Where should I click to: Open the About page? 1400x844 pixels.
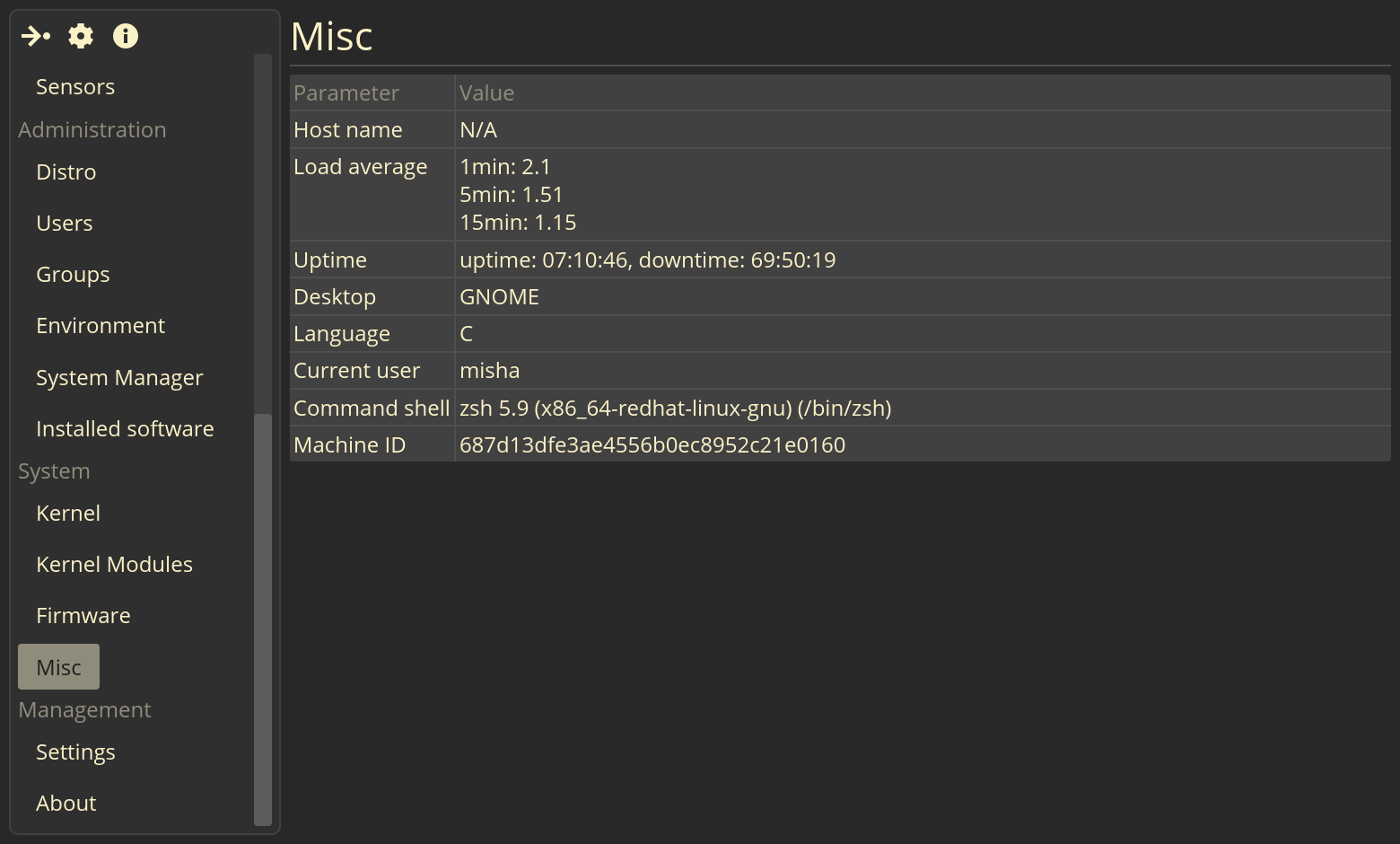66,804
